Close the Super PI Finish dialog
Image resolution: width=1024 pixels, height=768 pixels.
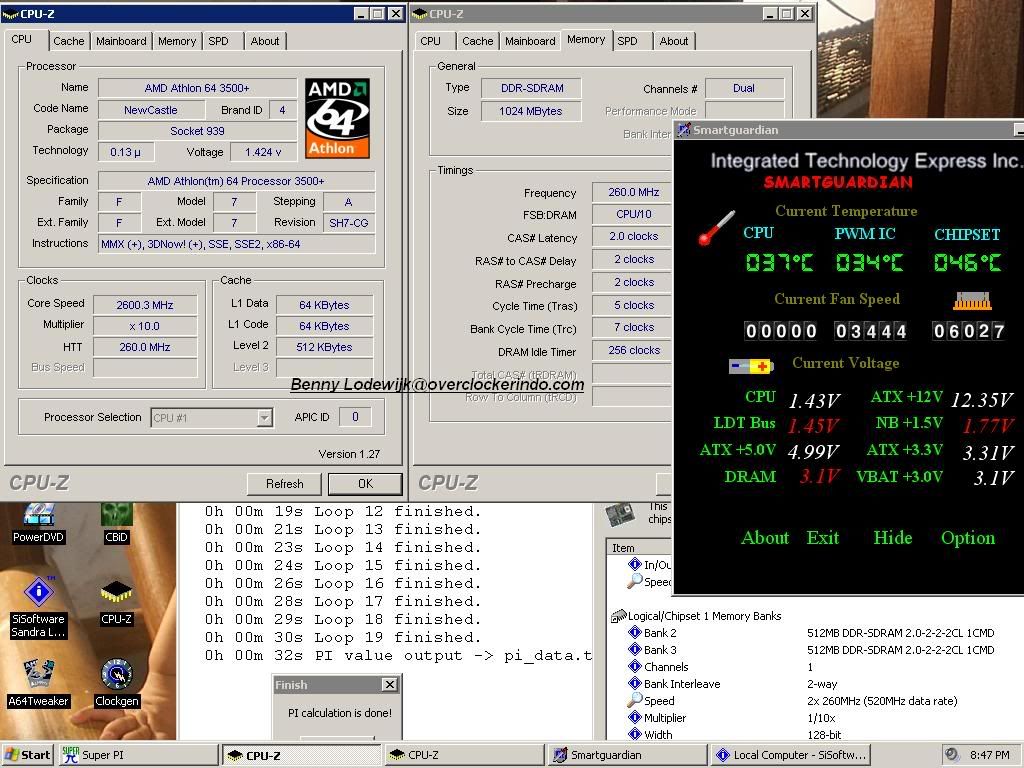[389, 684]
